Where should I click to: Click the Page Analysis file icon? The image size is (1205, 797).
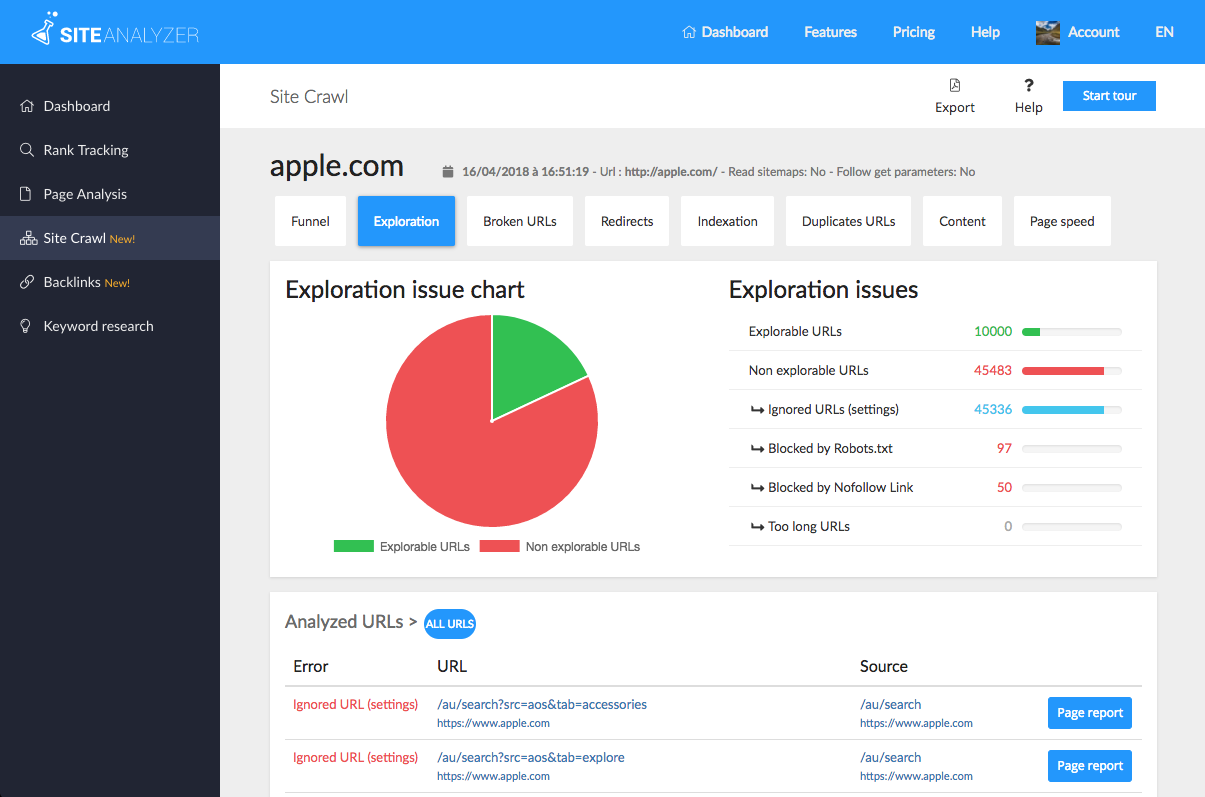(x=27, y=194)
